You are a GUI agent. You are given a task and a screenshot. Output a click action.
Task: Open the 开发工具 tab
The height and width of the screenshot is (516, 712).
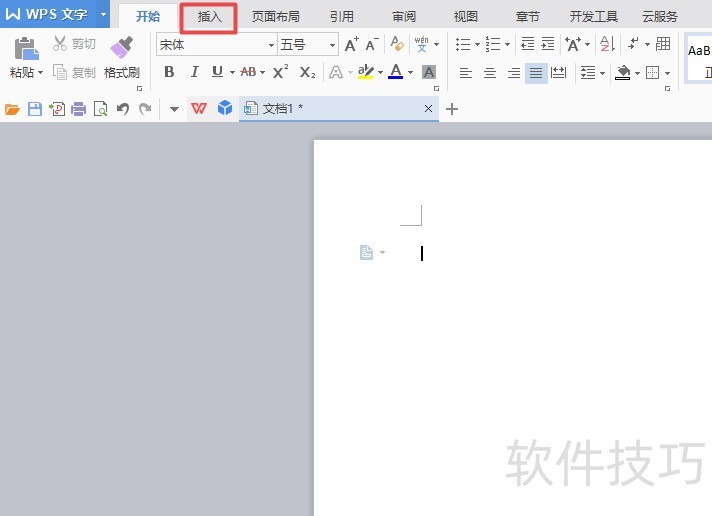pyautogui.click(x=593, y=17)
